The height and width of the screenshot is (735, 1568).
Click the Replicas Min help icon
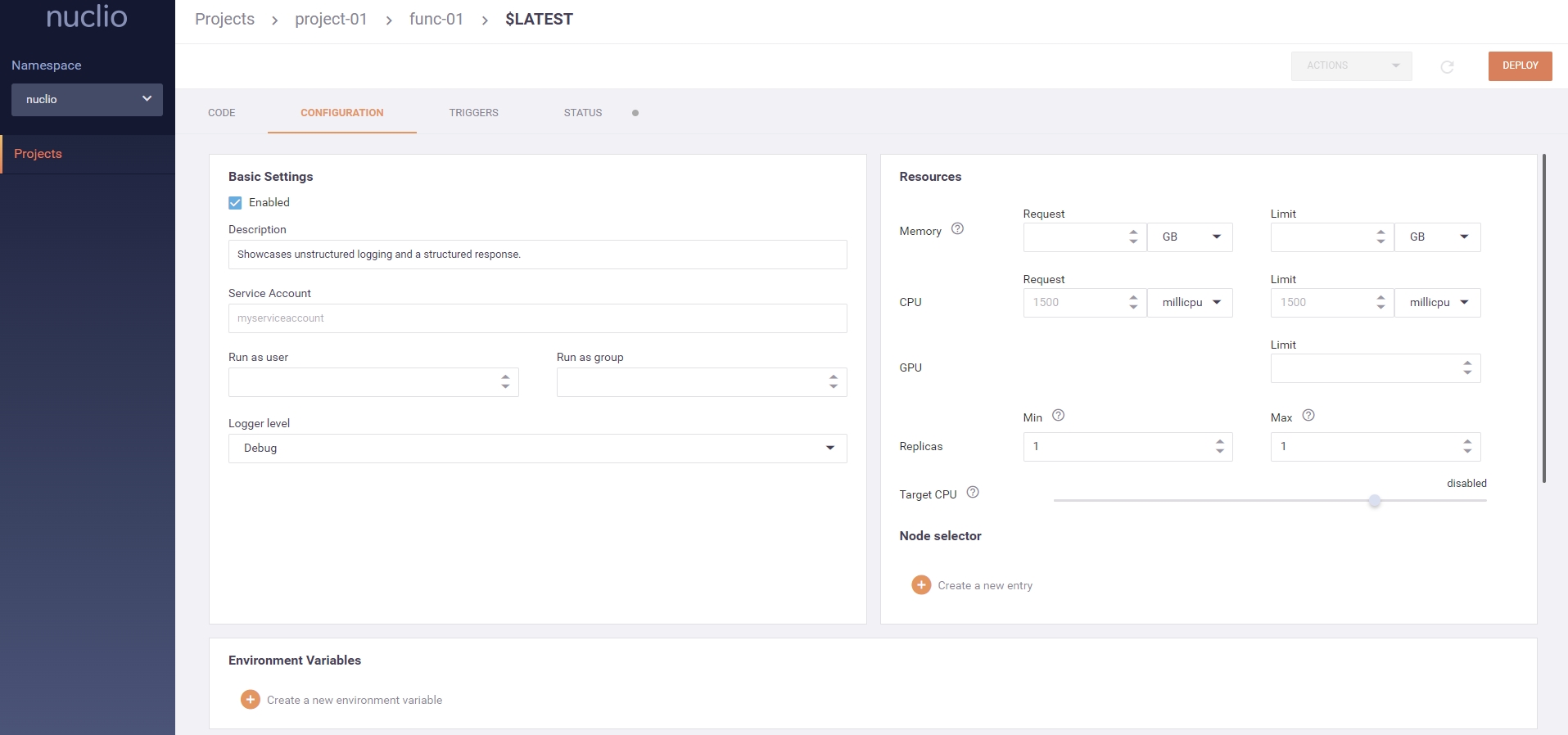tap(1058, 416)
